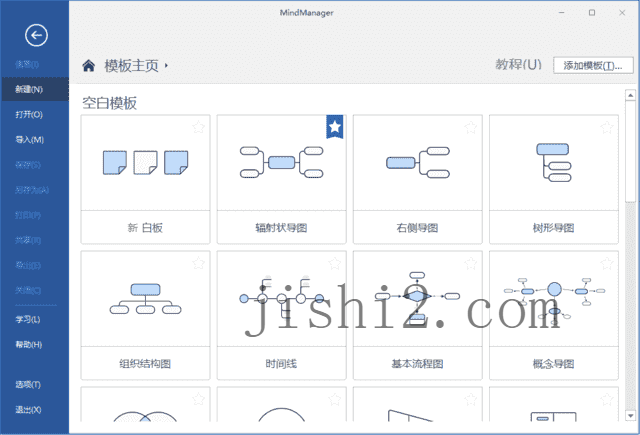This screenshot has width=640, height=435.
Task: Toggle favorite star on 右侧导图 card
Action: tap(471, 127)
